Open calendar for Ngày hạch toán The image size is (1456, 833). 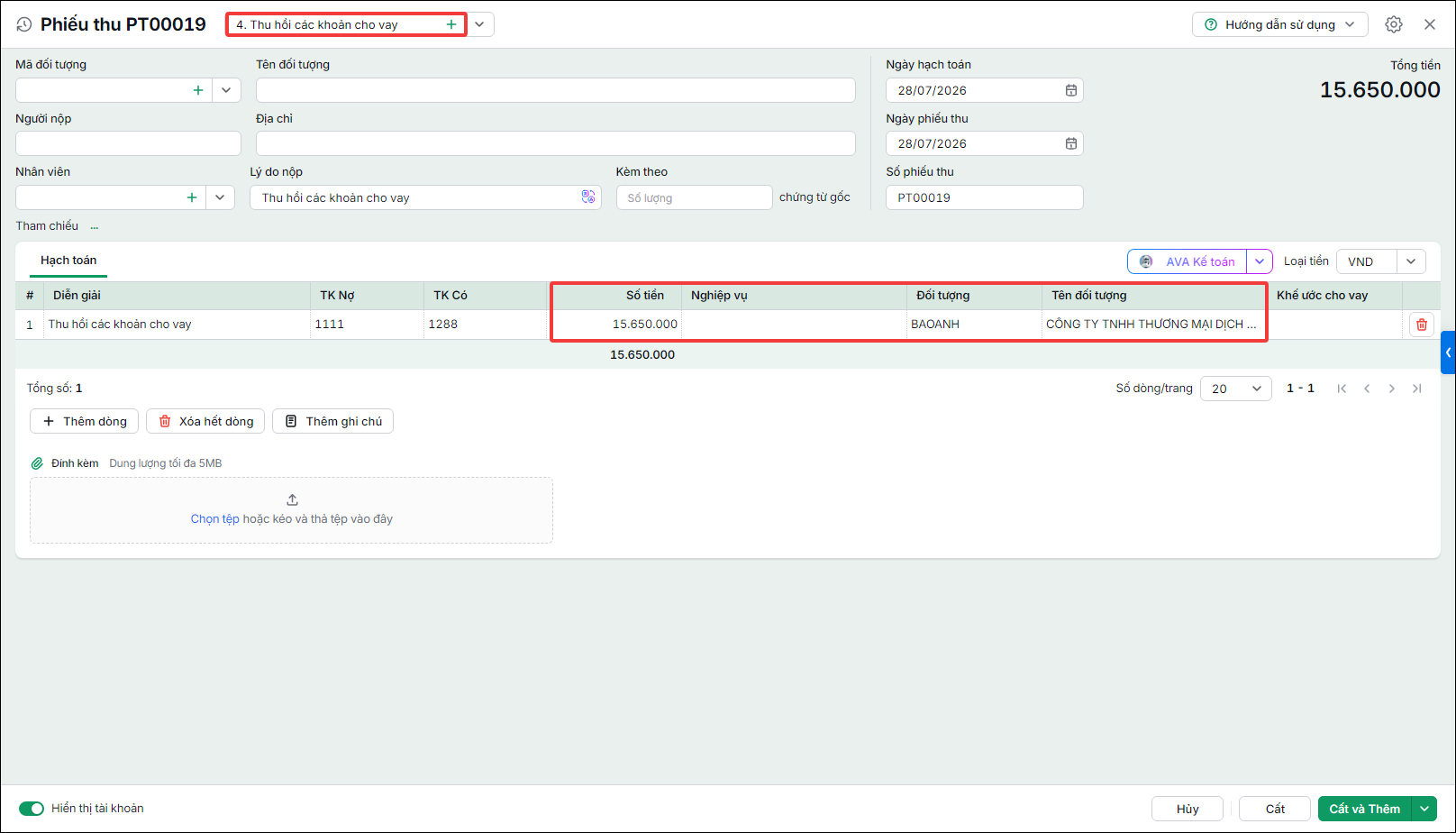point(1070,90)
